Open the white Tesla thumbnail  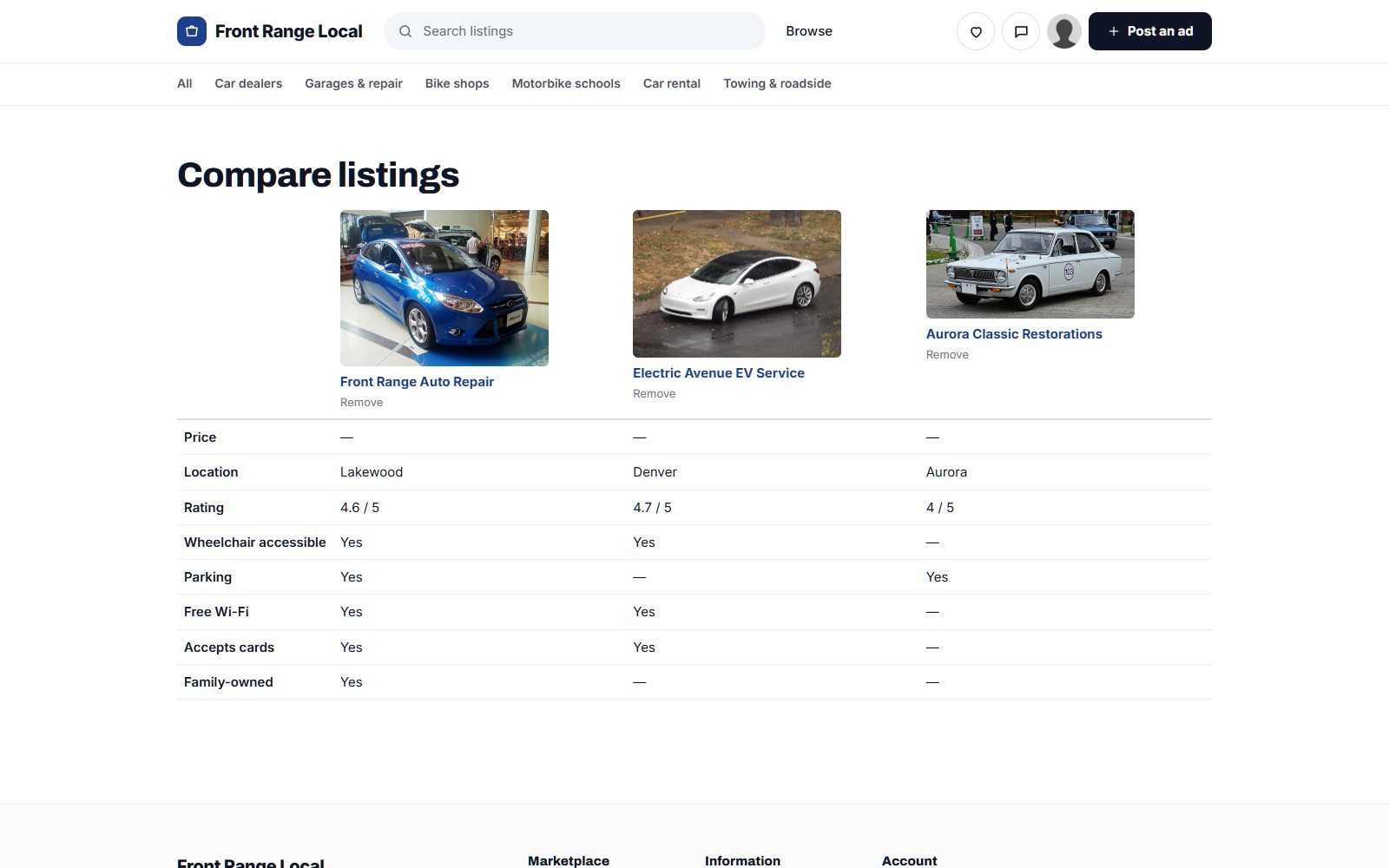[737, 284]
